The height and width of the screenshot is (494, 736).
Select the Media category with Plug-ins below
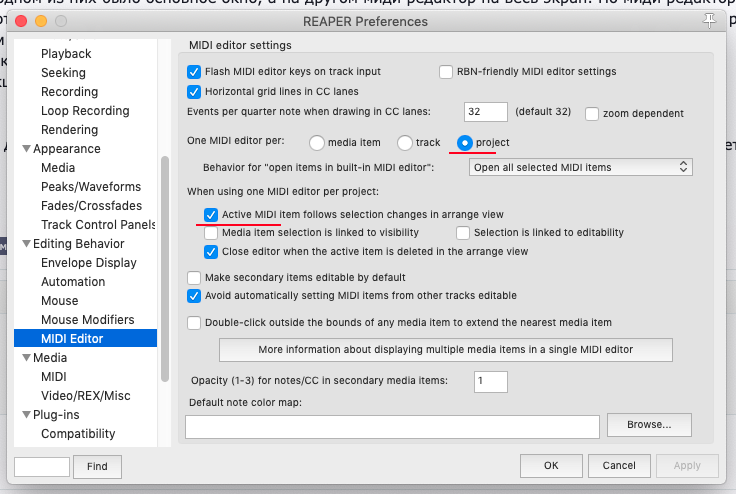click(x=50, y=358)
